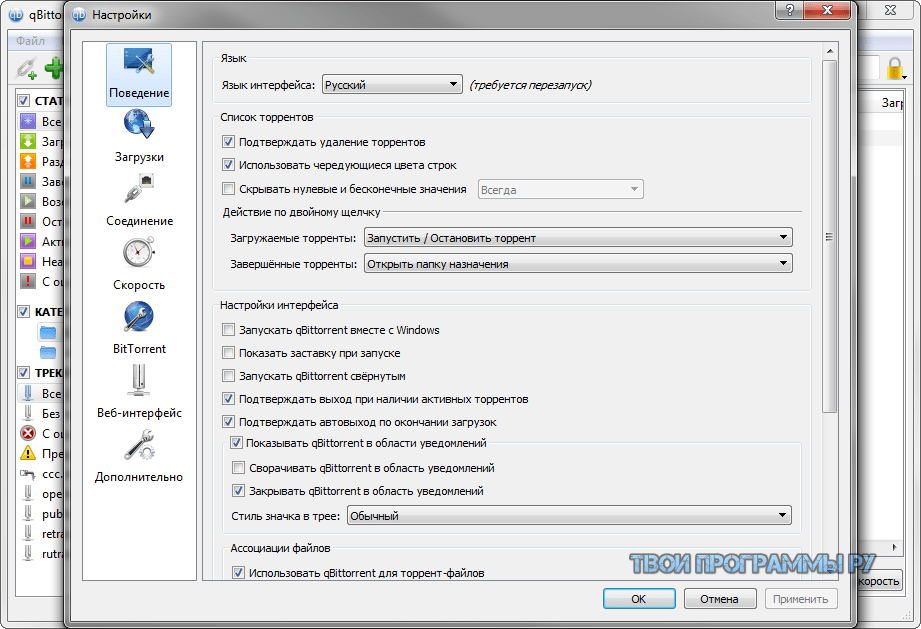Click the add torrent link icon in main window

(x=26, y=69)
